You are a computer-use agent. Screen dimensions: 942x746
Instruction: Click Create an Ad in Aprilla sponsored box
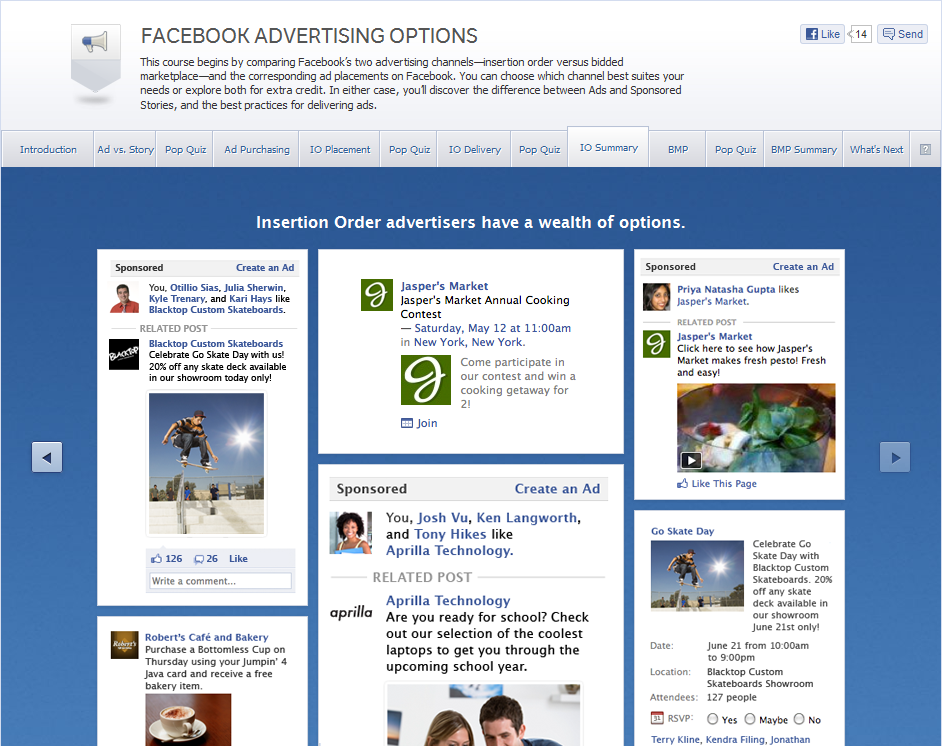557,489
